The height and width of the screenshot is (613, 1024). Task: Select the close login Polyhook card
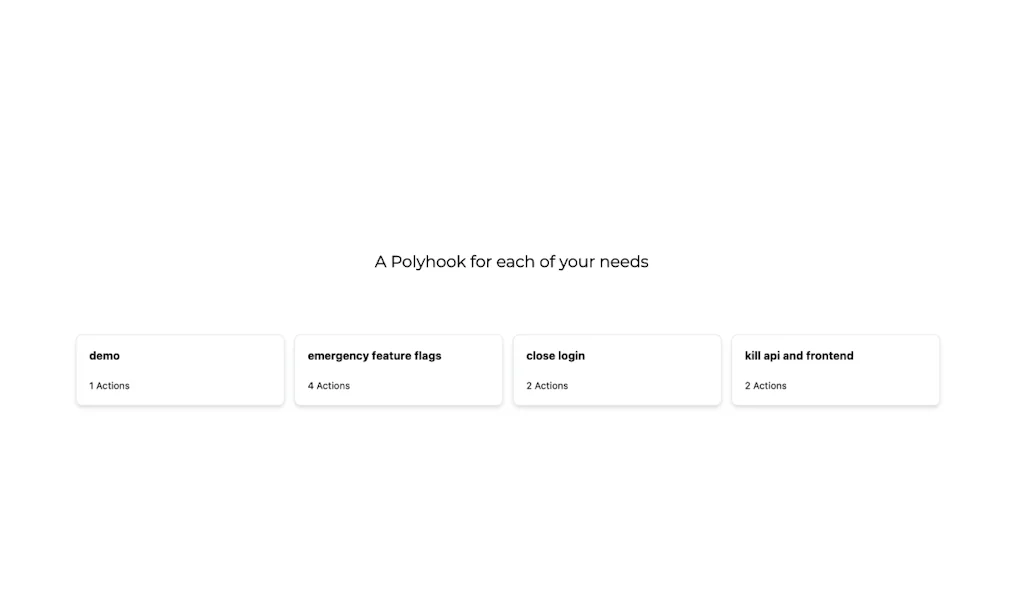[617, 370]
